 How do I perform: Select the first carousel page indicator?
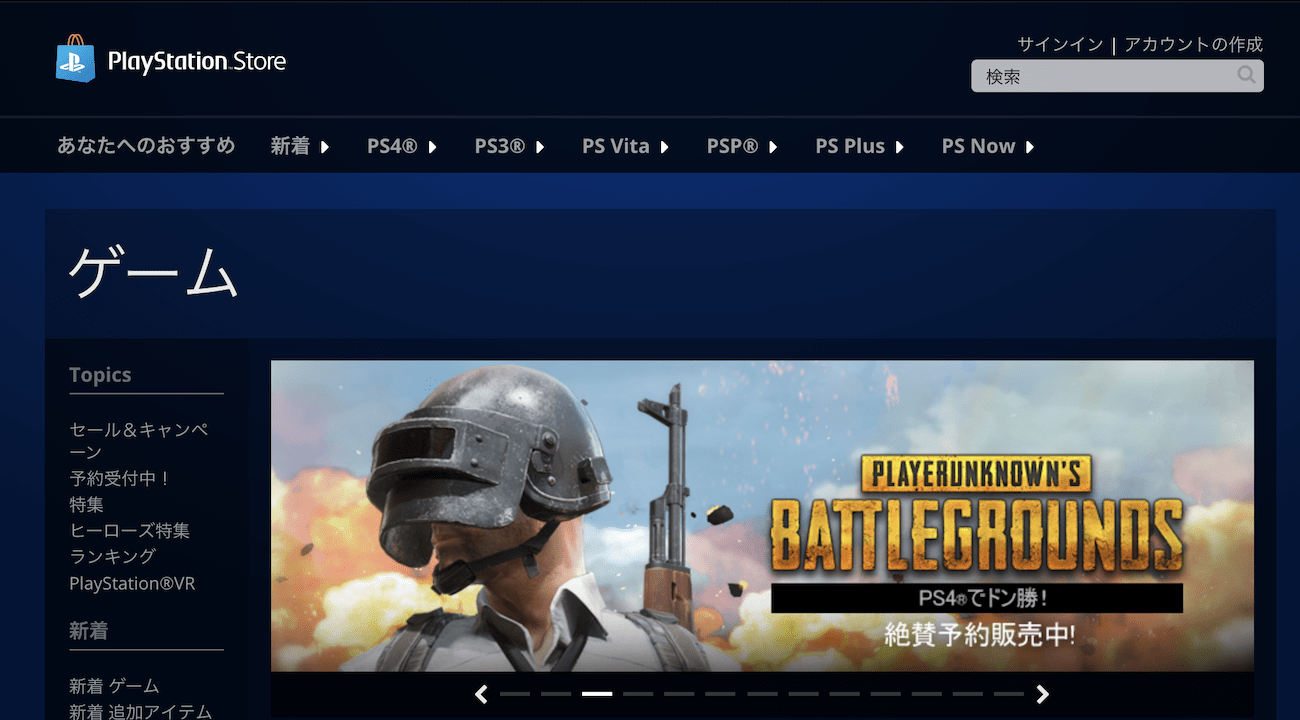tap(515, 694)
